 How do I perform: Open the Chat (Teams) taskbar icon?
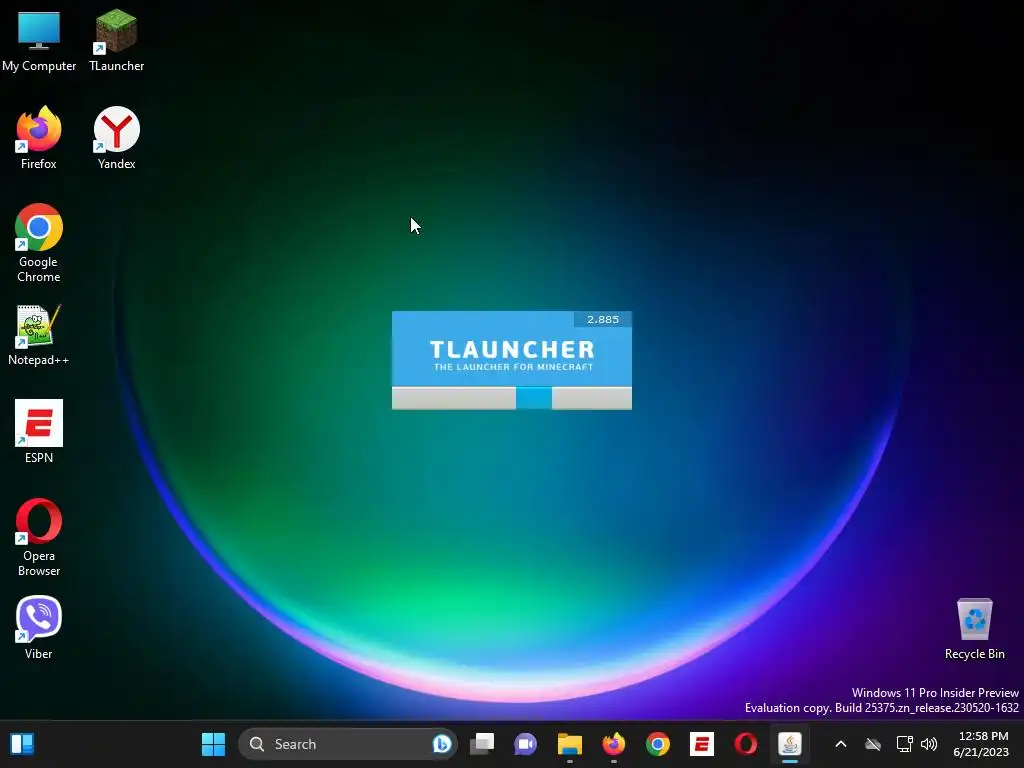coord(526,744)
